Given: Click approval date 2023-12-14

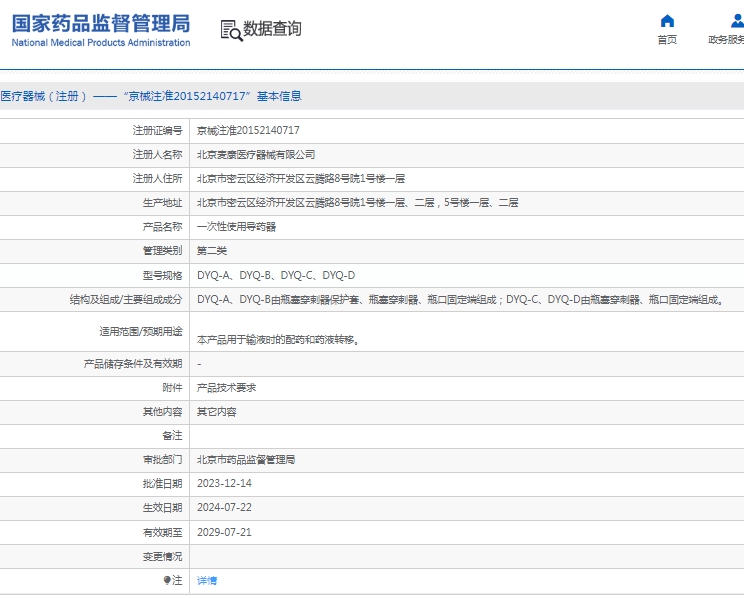Looking at the screenshot, I should [x=224, y=483].
